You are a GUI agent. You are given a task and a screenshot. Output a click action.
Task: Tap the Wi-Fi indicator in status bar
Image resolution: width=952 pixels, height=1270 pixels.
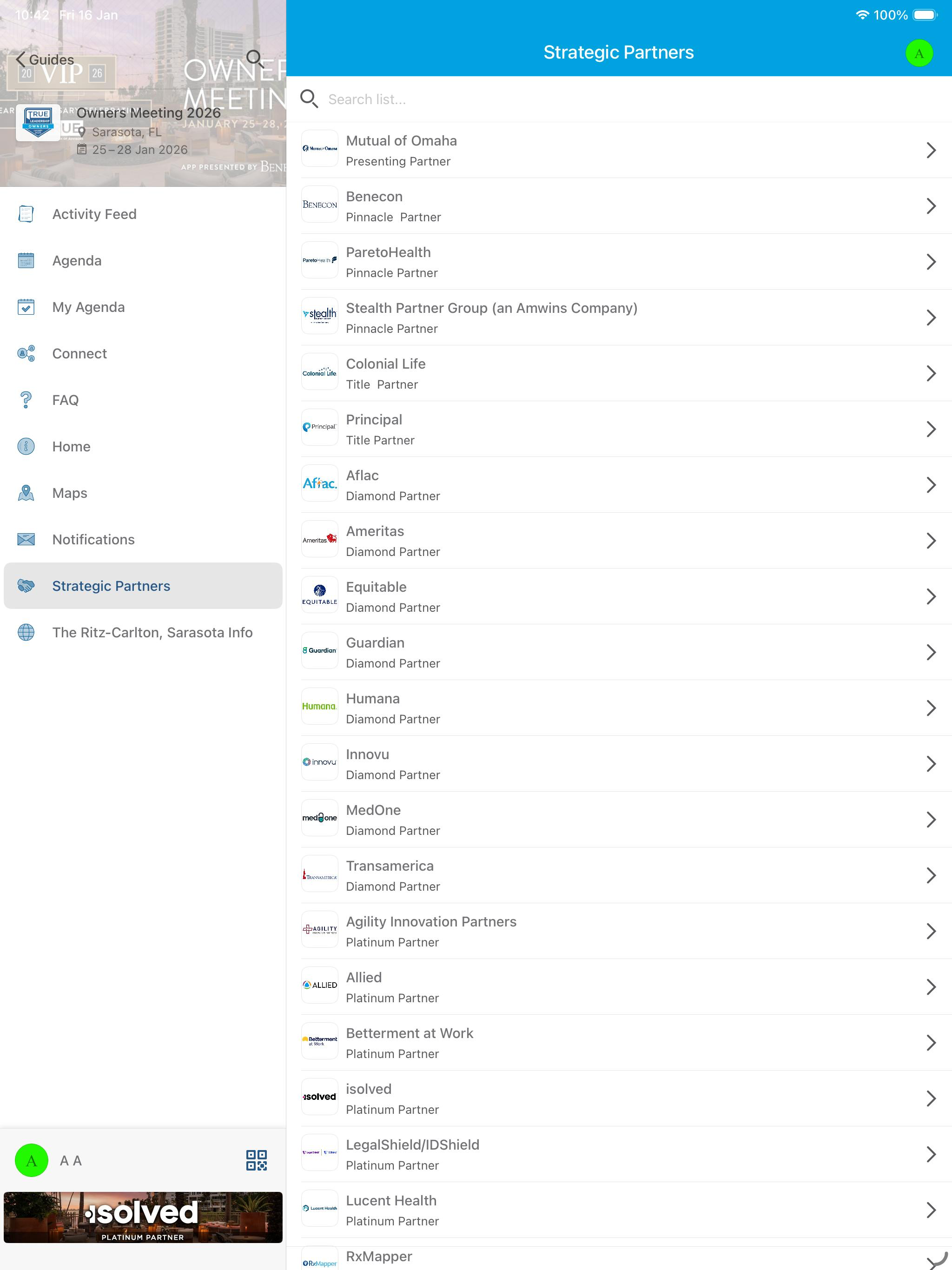pos(862,15)
